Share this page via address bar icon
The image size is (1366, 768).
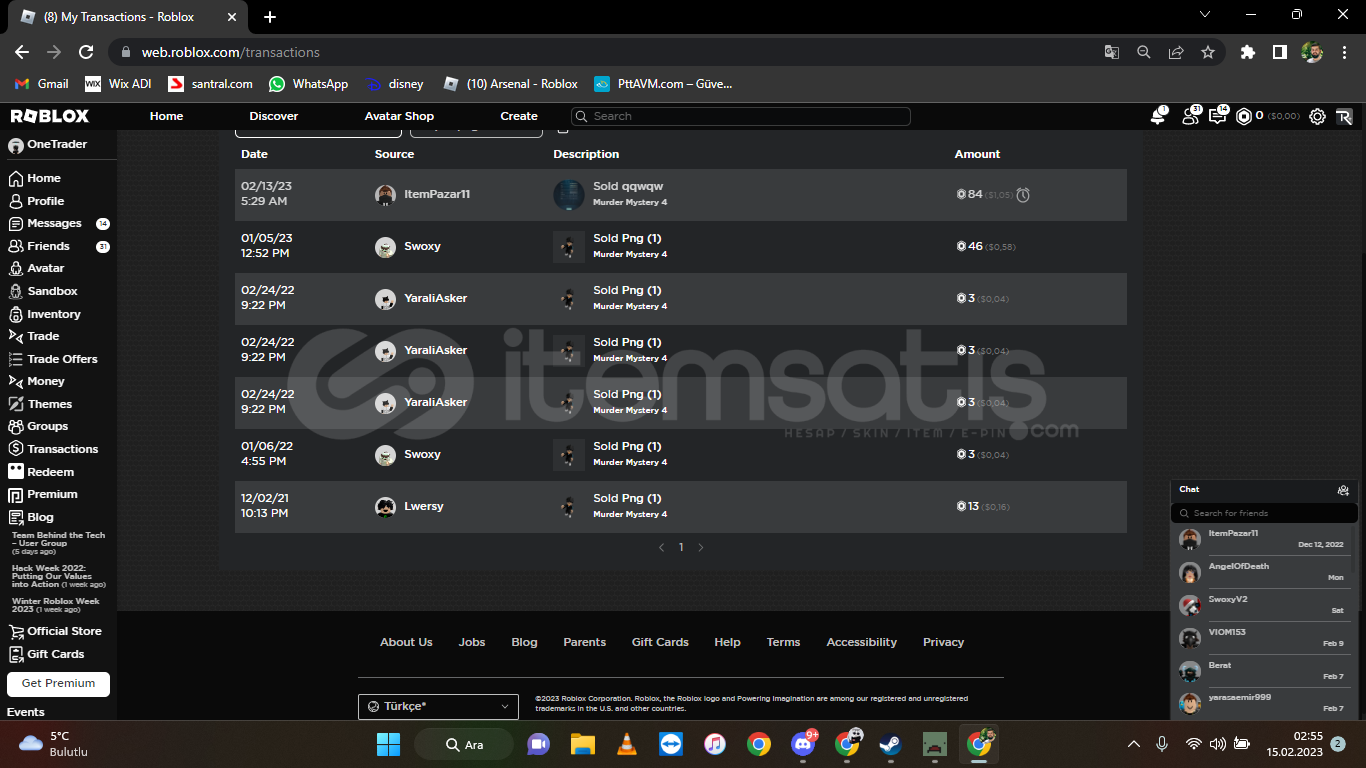tap(1176, 52)
